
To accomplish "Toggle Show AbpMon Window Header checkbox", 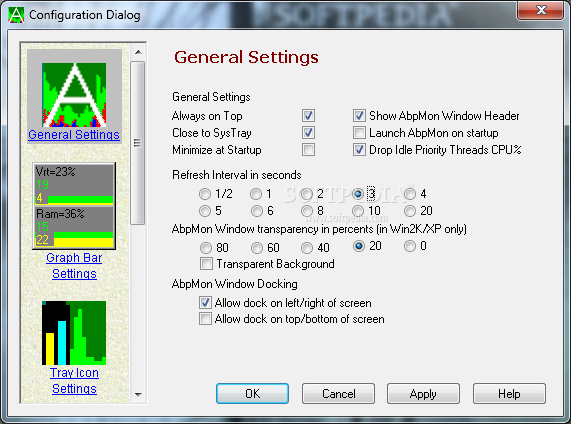I will 359,116.
